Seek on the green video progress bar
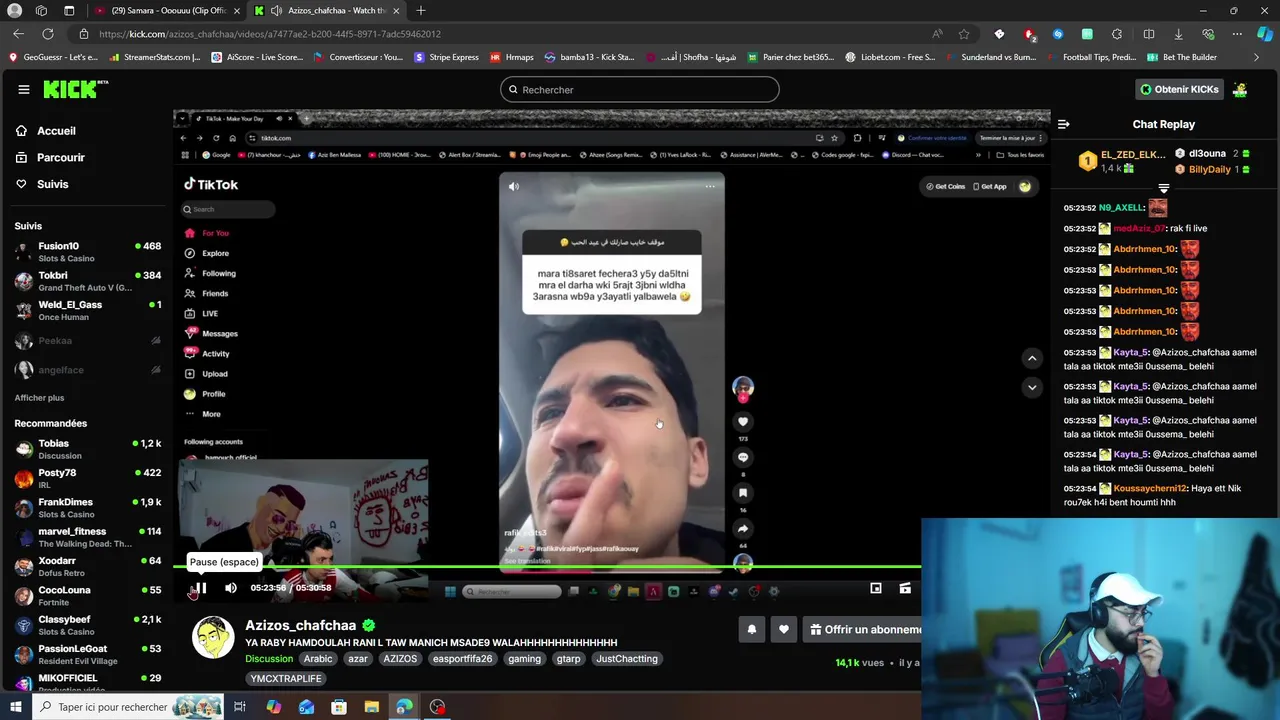This screenshot has width=1280, height=720. click(x=547, y=567)
